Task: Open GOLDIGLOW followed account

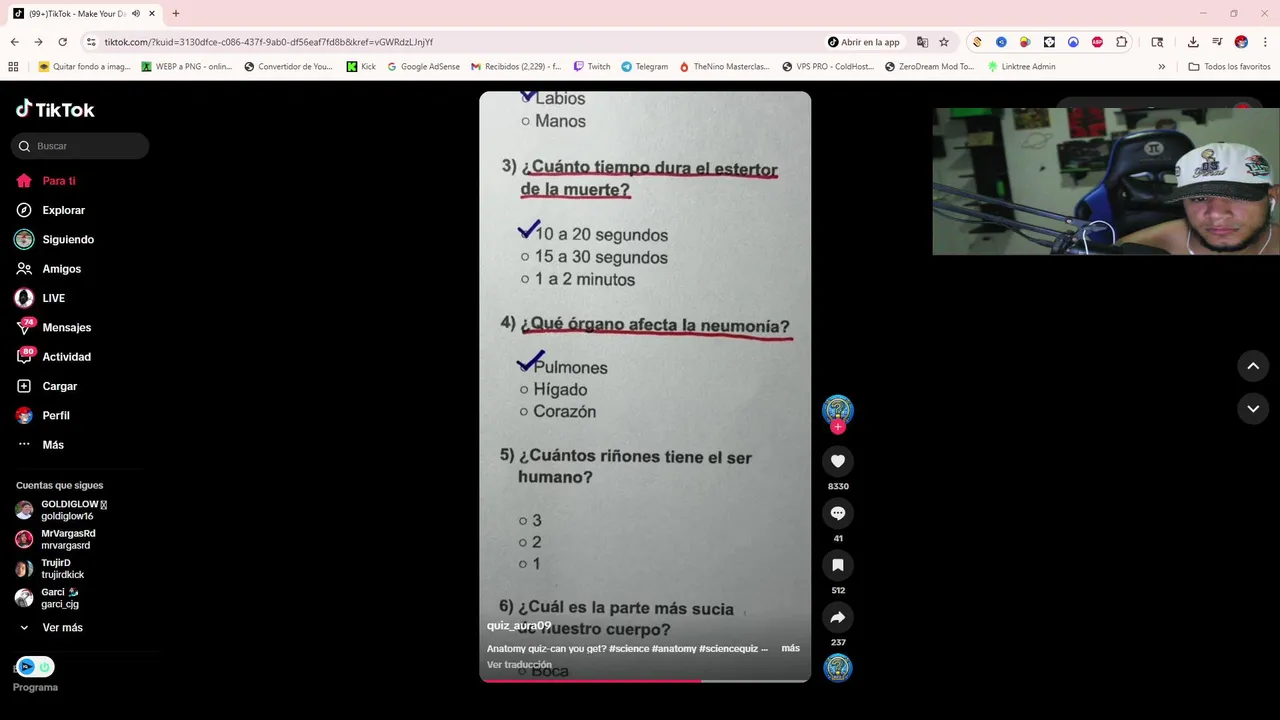Action: 61,510
